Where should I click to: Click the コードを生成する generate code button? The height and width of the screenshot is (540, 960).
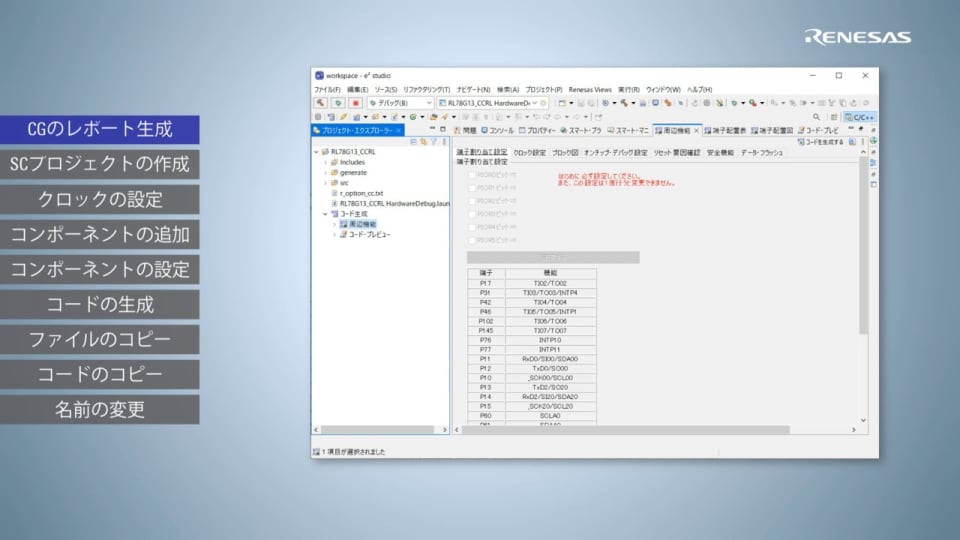coord(820,142)
